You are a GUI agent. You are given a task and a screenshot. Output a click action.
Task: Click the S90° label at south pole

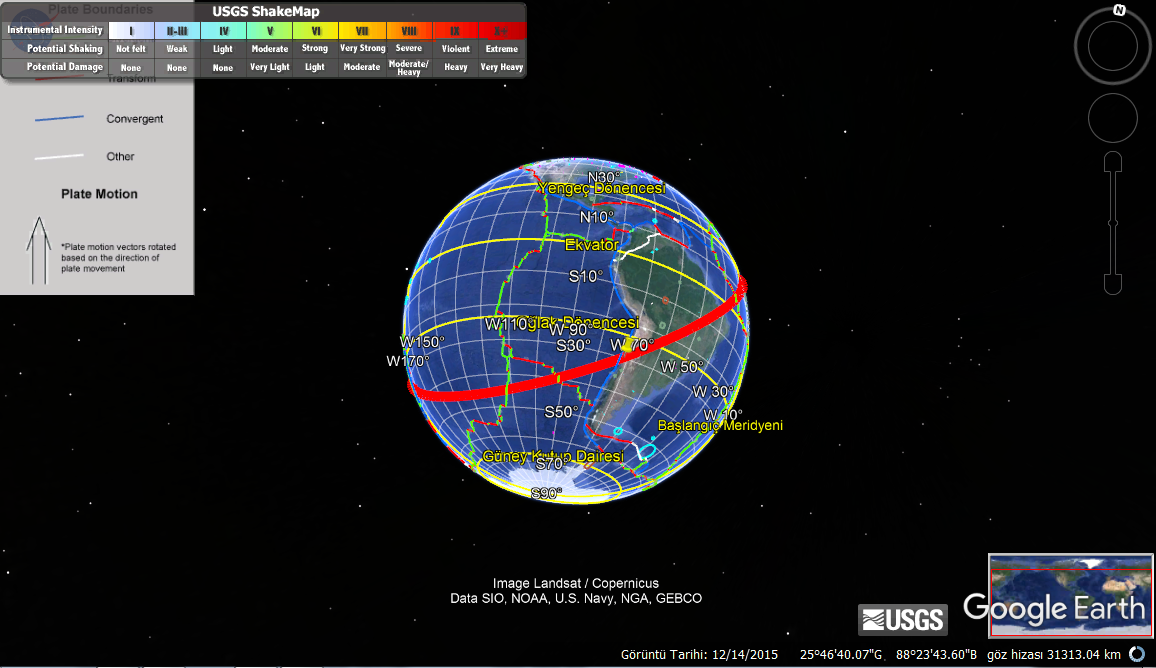547,493
